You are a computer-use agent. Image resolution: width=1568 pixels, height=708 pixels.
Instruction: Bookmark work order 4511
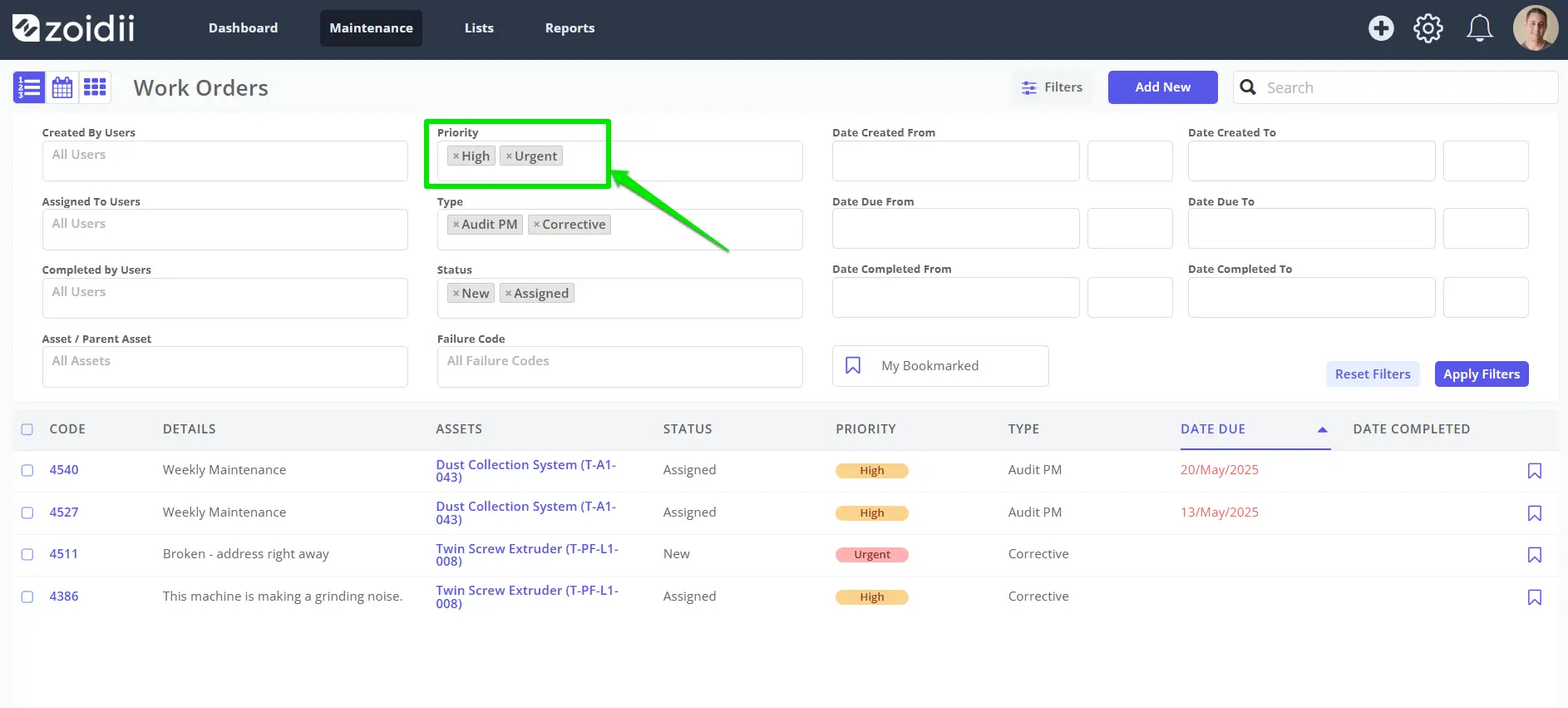coord(1535,555)
